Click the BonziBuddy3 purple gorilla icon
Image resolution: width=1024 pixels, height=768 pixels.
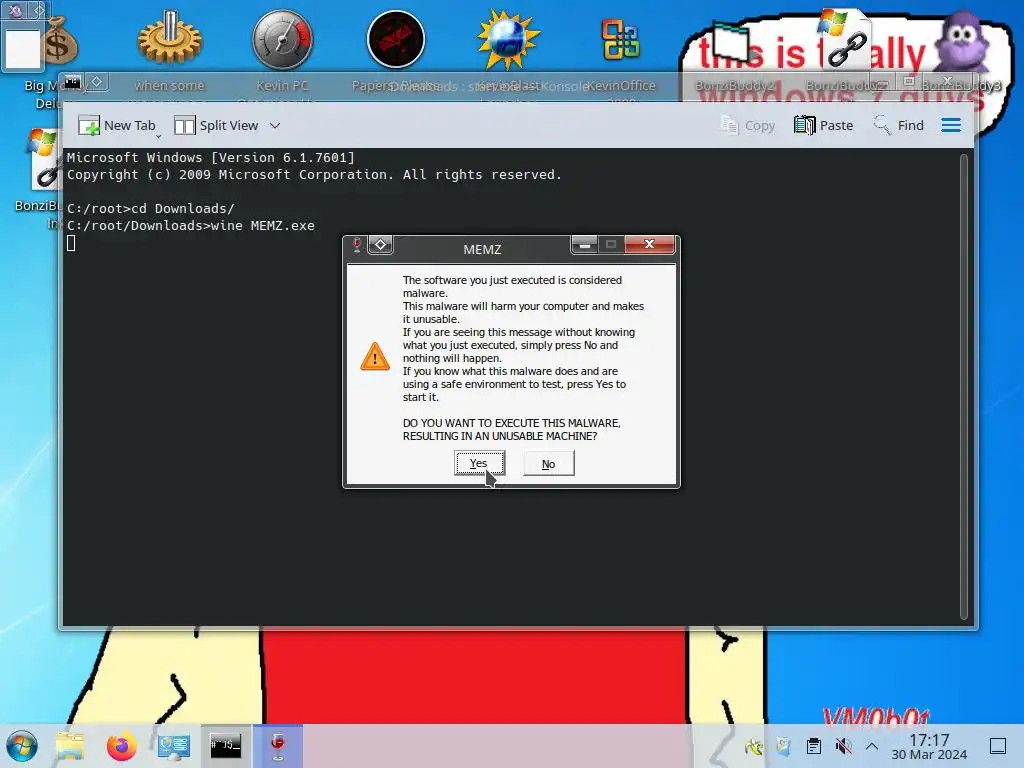tap(960, 40)
